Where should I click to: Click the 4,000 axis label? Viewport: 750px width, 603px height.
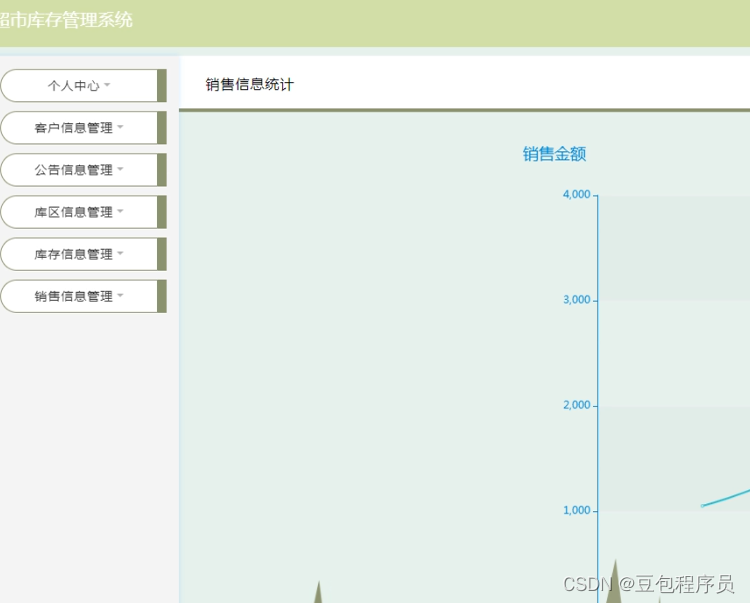(576, 195)
